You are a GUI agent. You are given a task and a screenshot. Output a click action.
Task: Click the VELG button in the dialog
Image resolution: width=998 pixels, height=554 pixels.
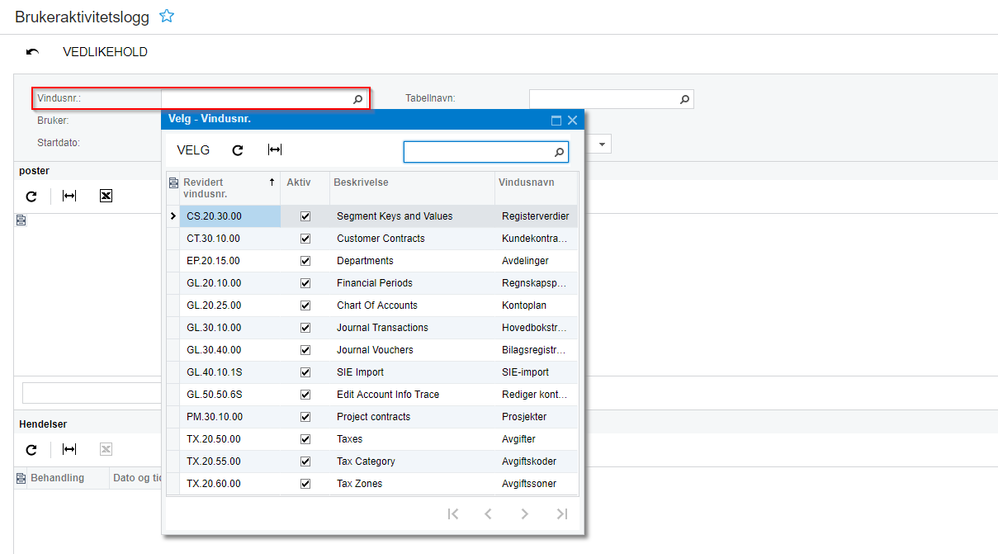(193, 150)
